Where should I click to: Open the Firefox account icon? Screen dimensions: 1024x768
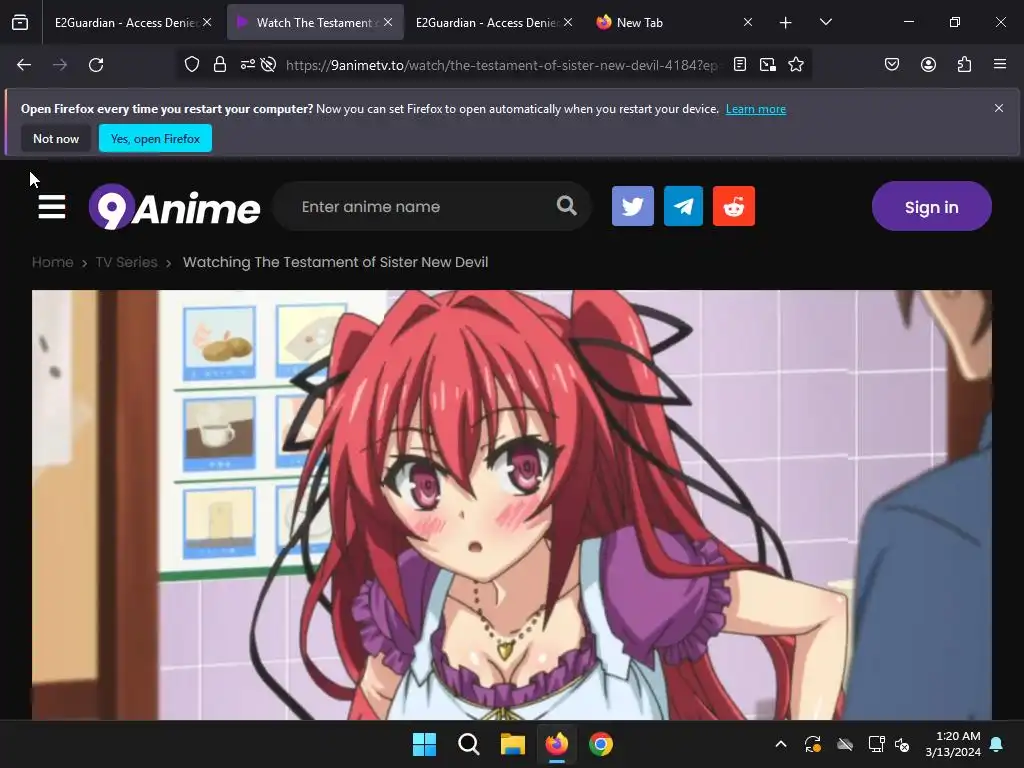point(928,65)
